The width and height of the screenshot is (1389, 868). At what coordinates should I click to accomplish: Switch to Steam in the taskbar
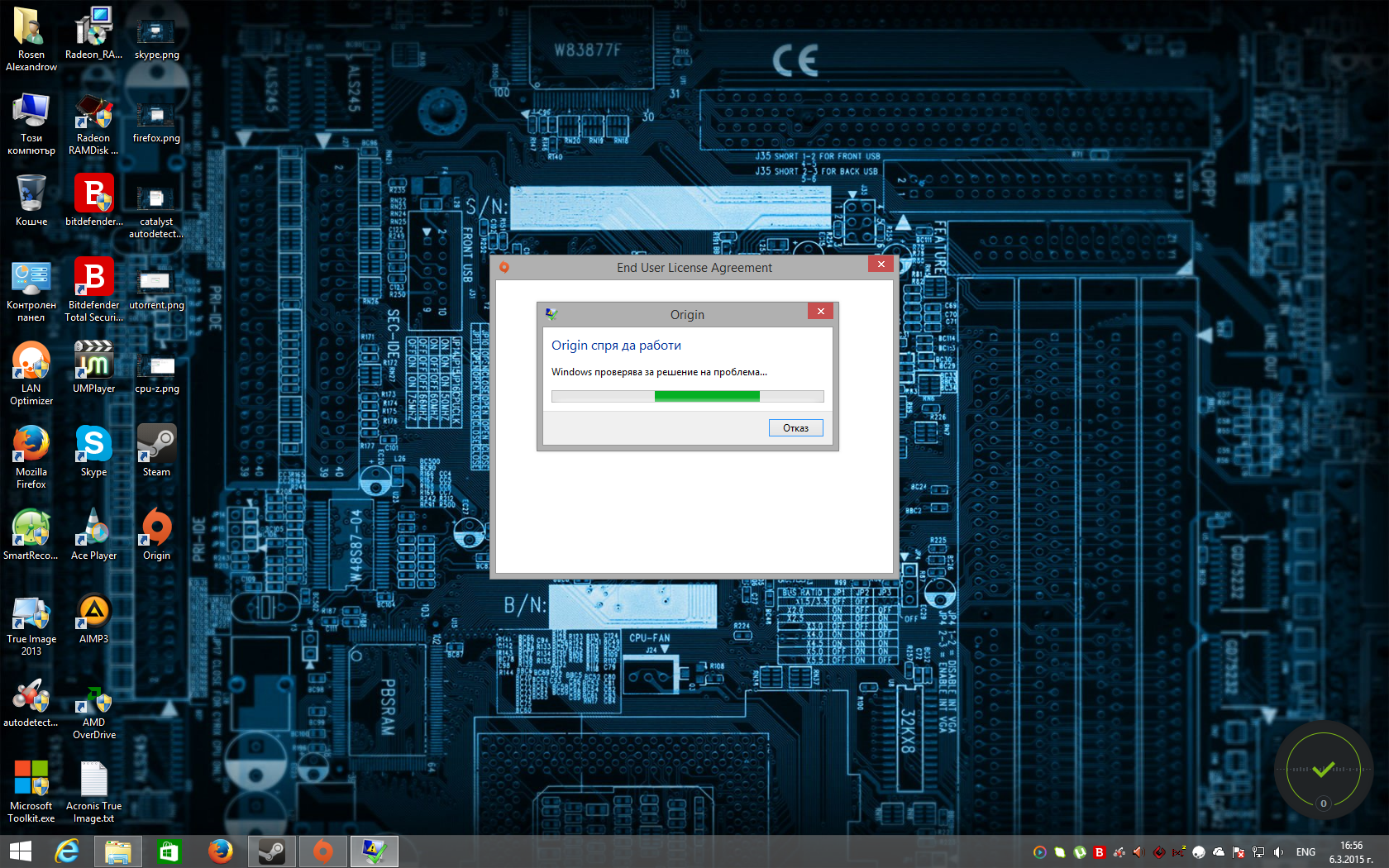[271, 851]
